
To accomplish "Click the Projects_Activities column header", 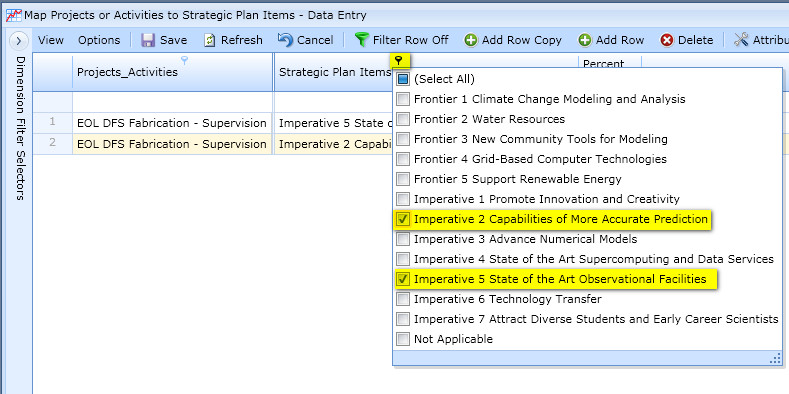I will click(173, 72).
